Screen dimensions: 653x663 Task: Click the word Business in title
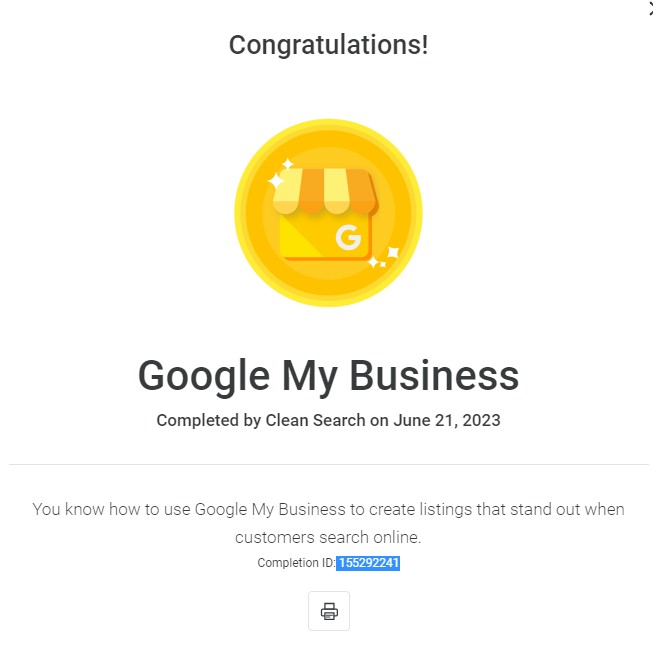tap(434, 375)
